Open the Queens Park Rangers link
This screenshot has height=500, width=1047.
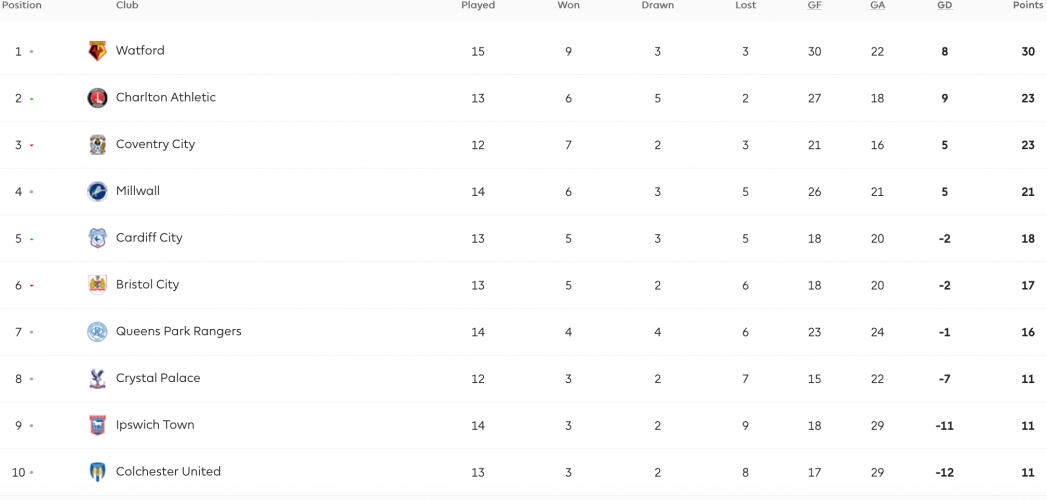(x=178, y=331)
